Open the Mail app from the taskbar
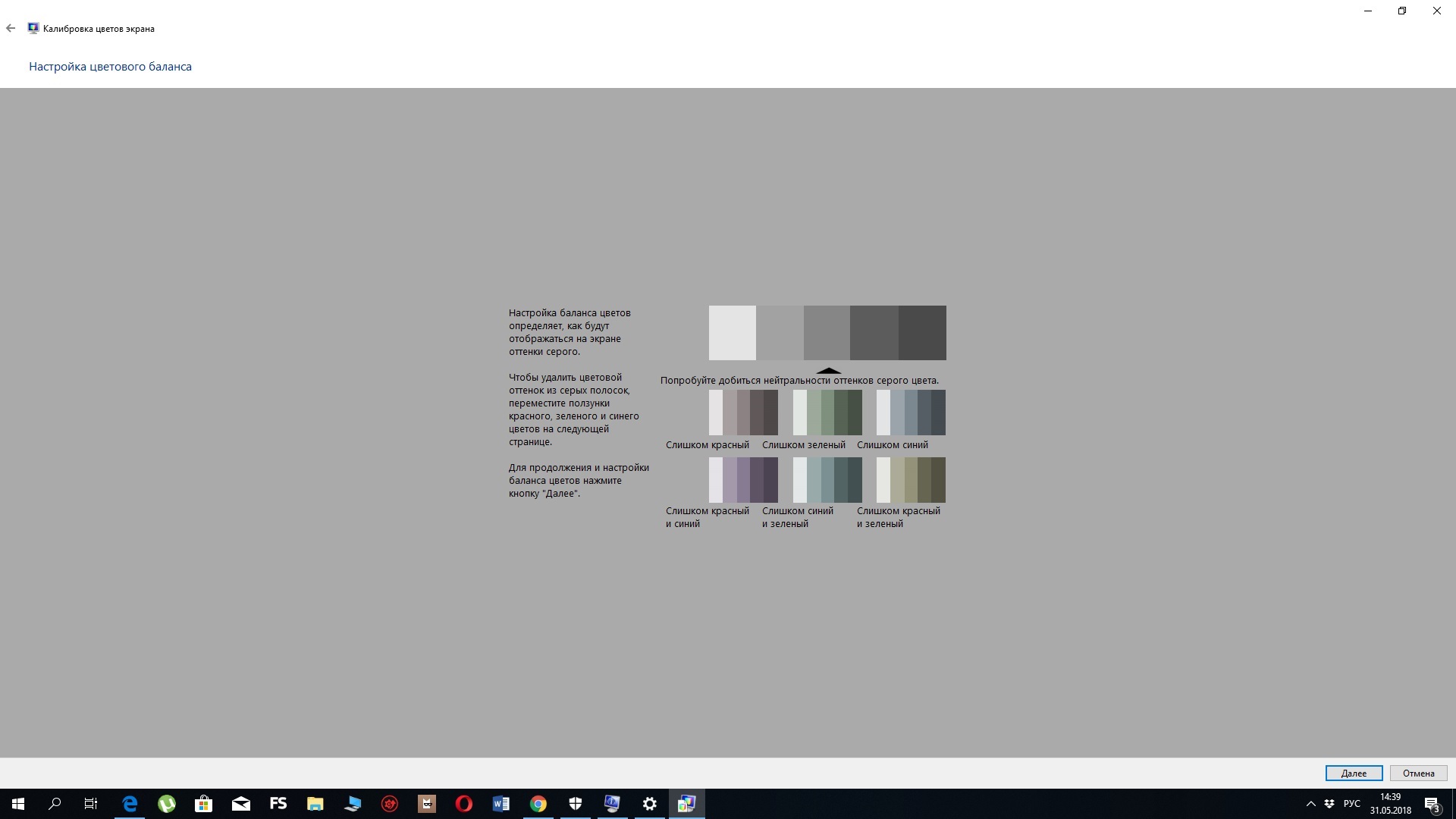This screenshot has height=819, width=1456. pos(241,804)
